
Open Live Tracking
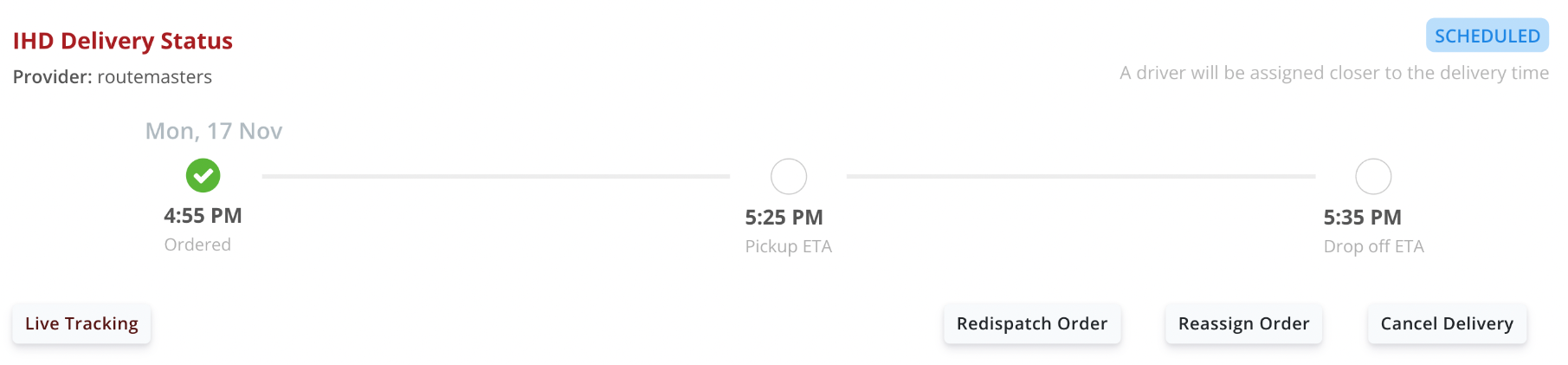[81, 323]
